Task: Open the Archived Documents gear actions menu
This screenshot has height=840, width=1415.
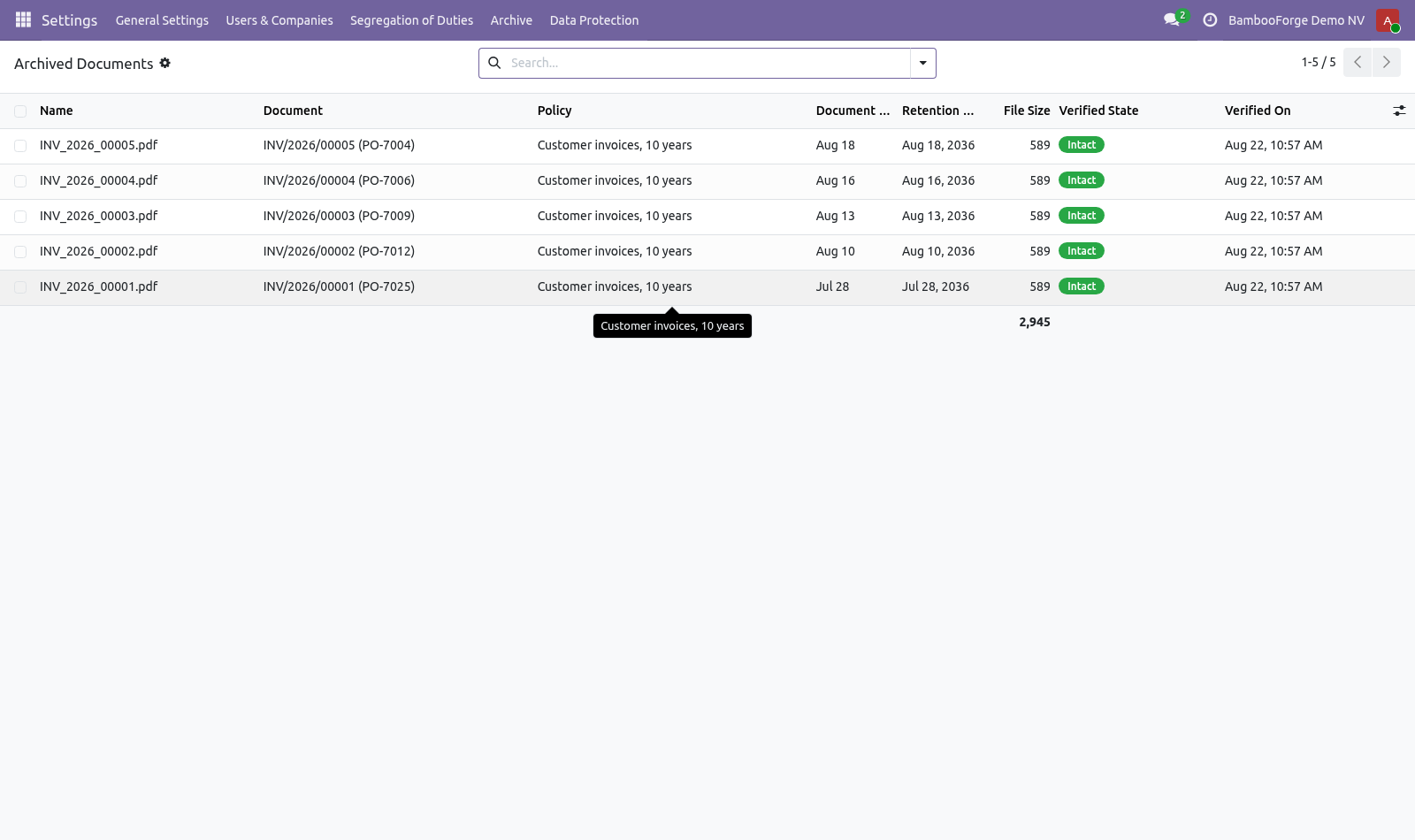Action: point(164,63)
